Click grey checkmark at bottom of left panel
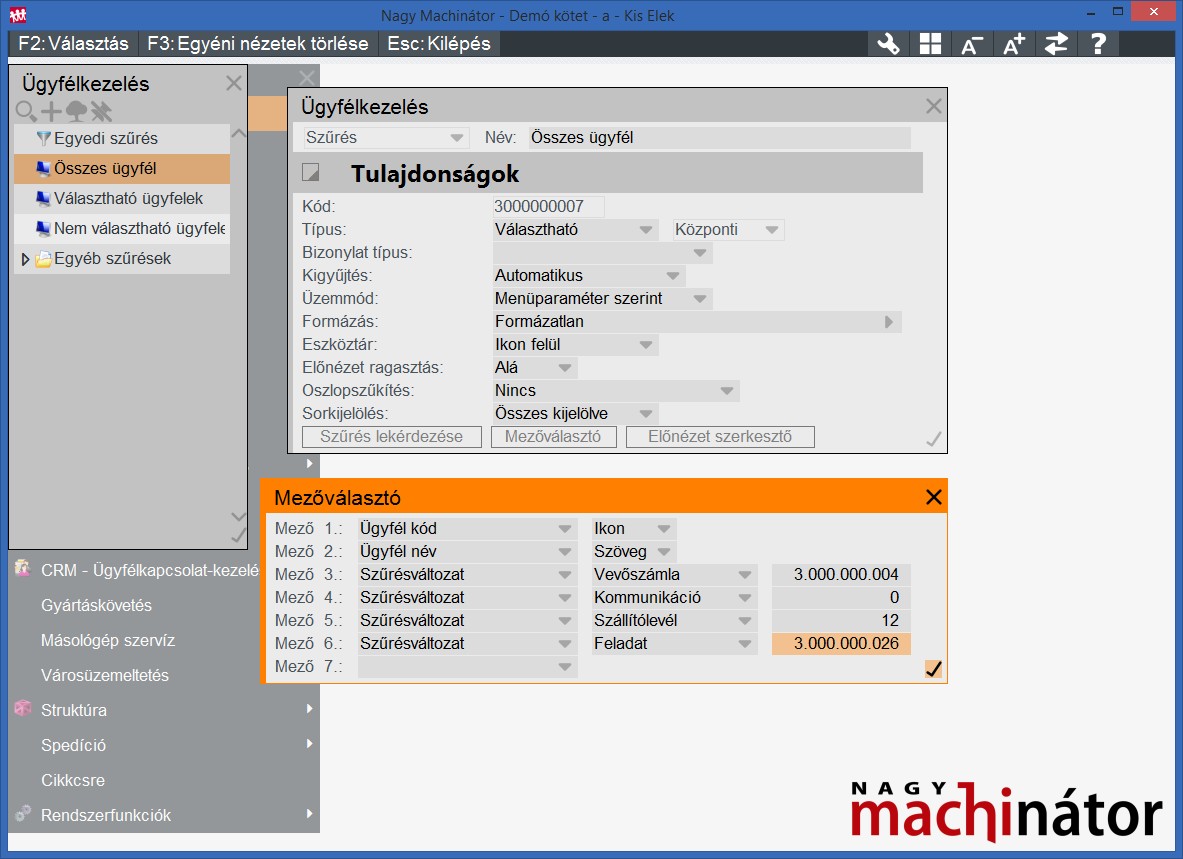The image size is (1183, 859). 238,535
